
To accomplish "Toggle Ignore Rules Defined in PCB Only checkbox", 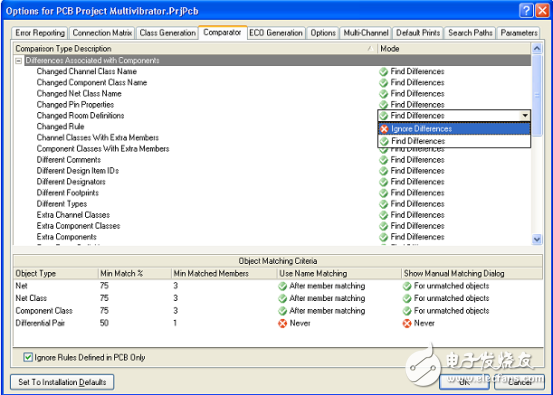I will pos(28,357).
